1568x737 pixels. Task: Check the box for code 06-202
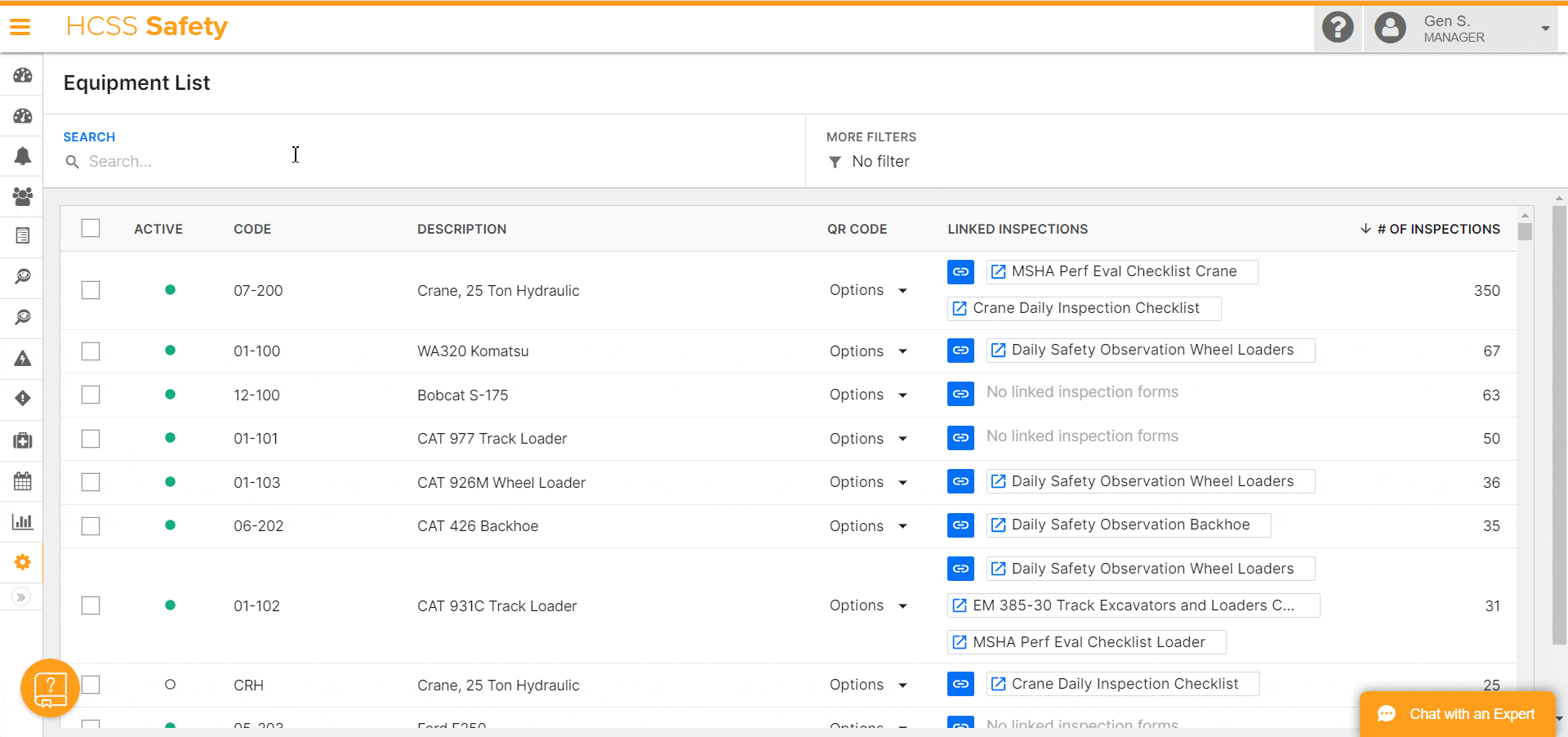[91, 526]
